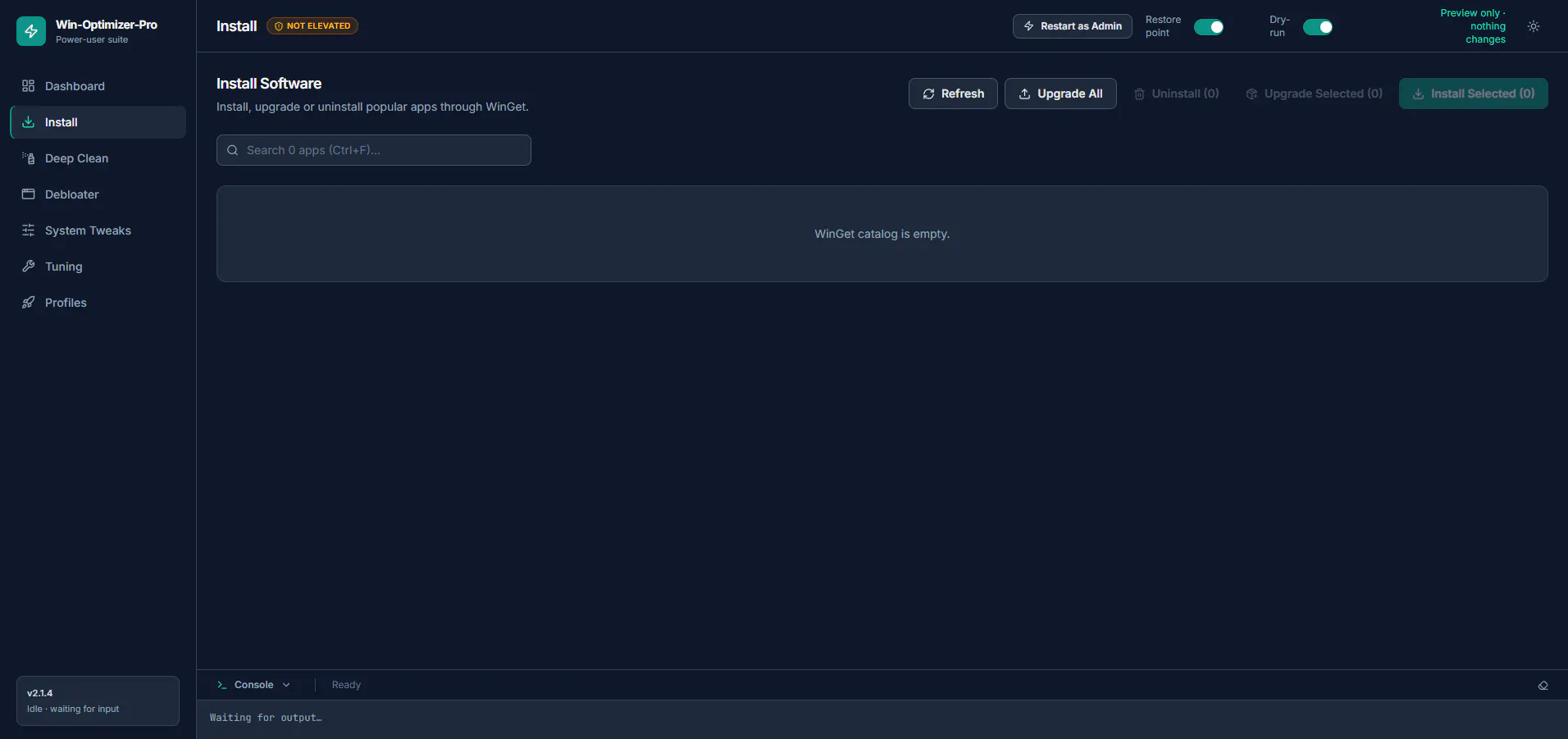Click Restart as Admin button

[x=1073, y=26]
